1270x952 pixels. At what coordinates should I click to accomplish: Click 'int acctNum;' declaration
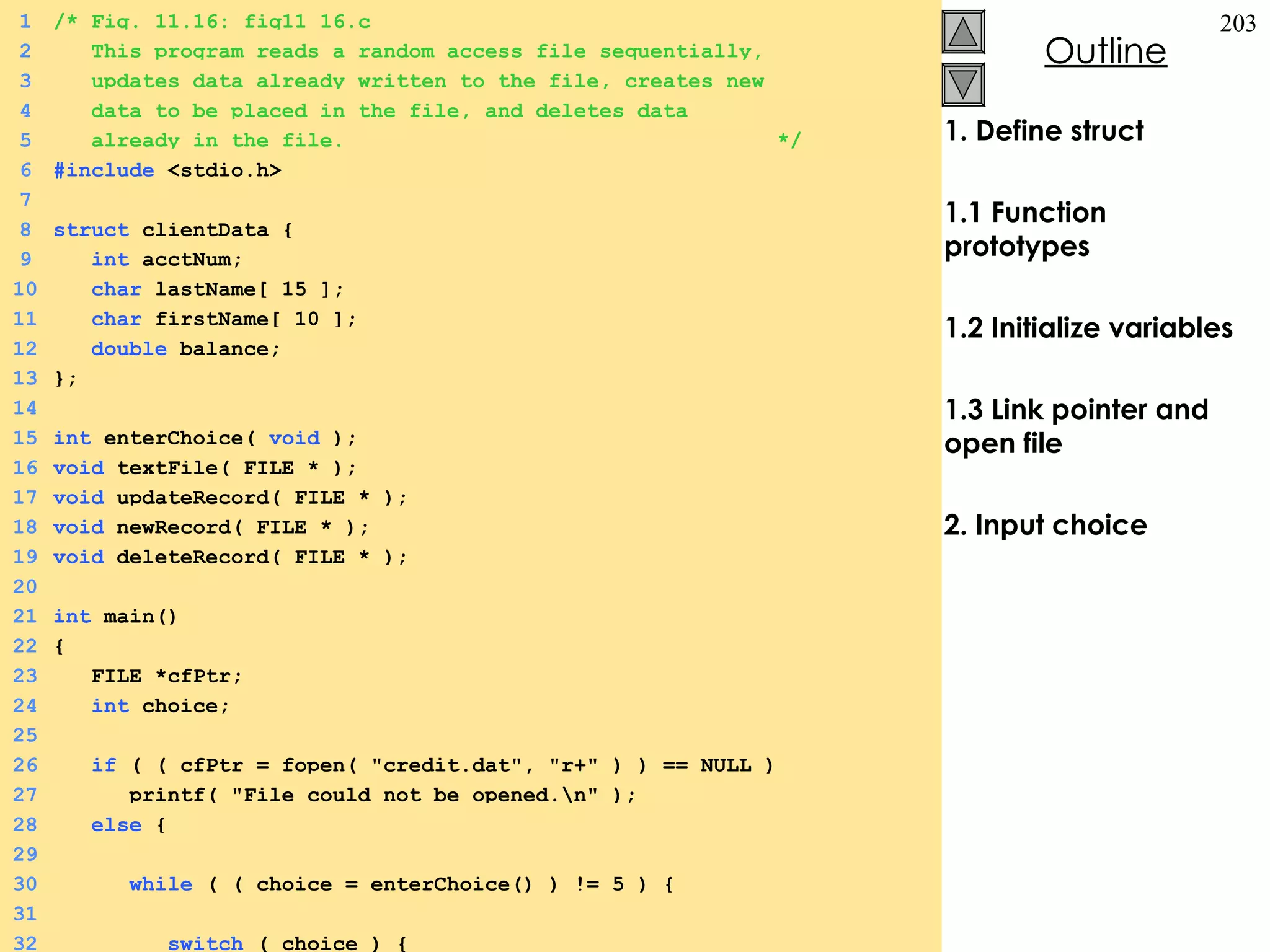pyautogui.click(x=167, y=260)
